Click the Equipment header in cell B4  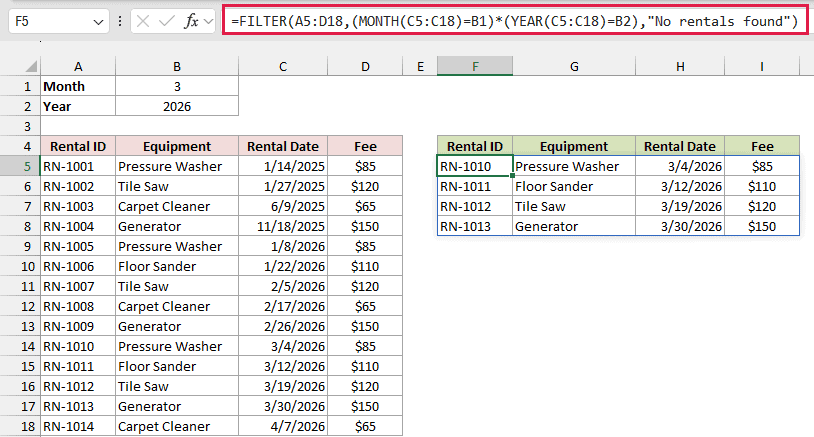click(177, 146)
